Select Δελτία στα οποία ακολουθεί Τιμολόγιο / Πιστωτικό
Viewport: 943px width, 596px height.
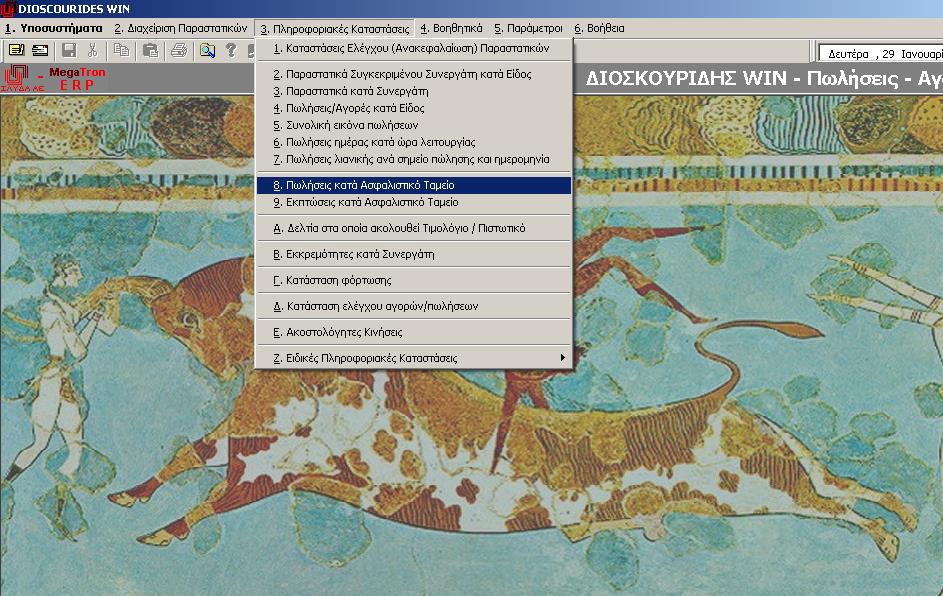414,228
